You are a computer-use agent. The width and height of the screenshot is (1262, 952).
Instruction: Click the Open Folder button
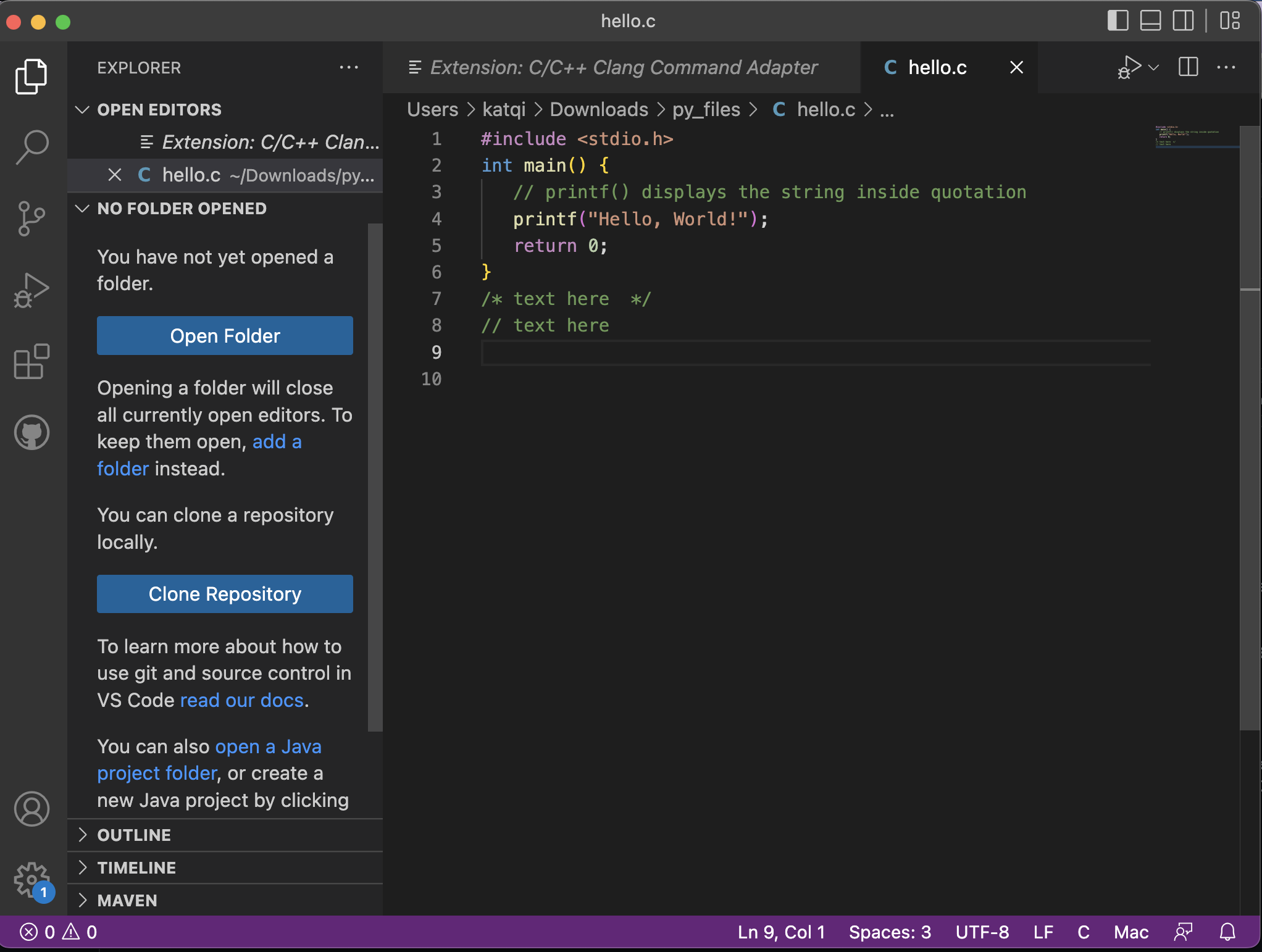click(x=224, y=336)
